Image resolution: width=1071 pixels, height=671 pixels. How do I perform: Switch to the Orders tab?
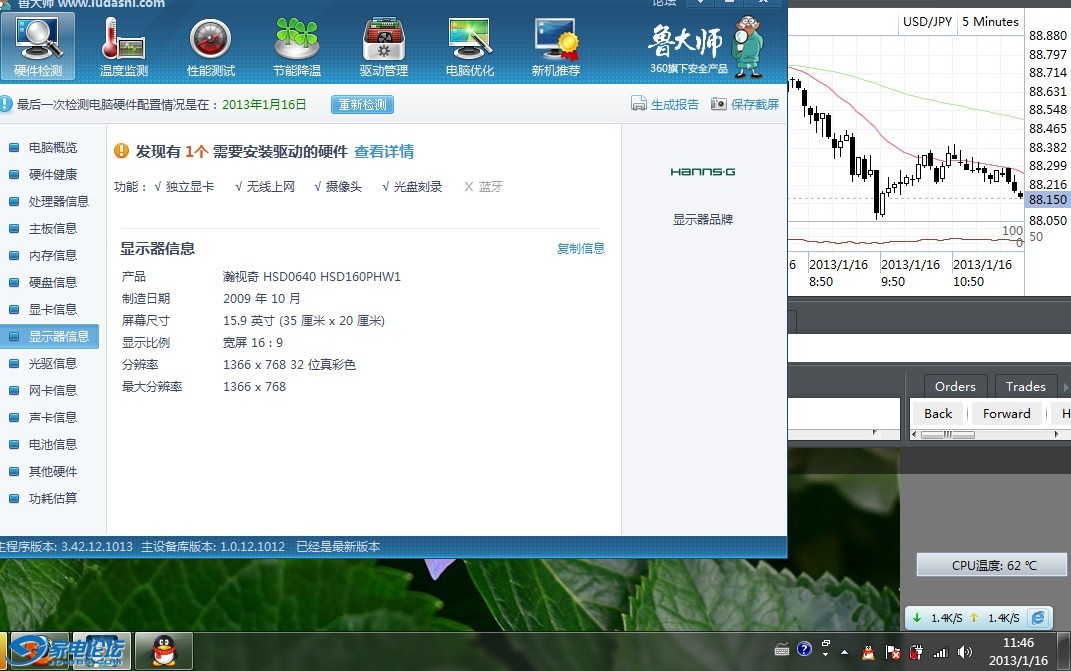tap(954, 386)
